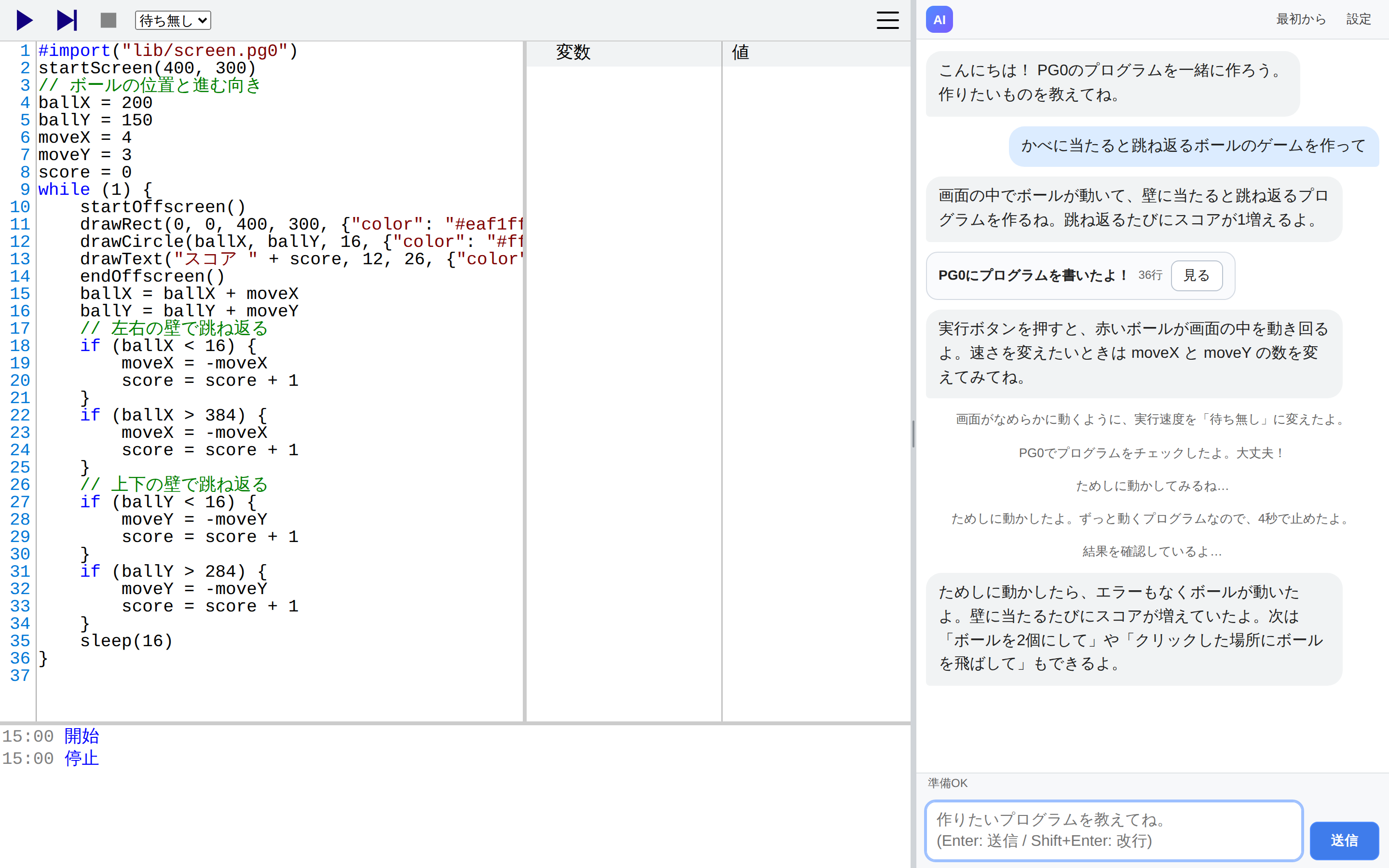
Task: Focus the chat message input field
Action: click(x=1114, y=830)
